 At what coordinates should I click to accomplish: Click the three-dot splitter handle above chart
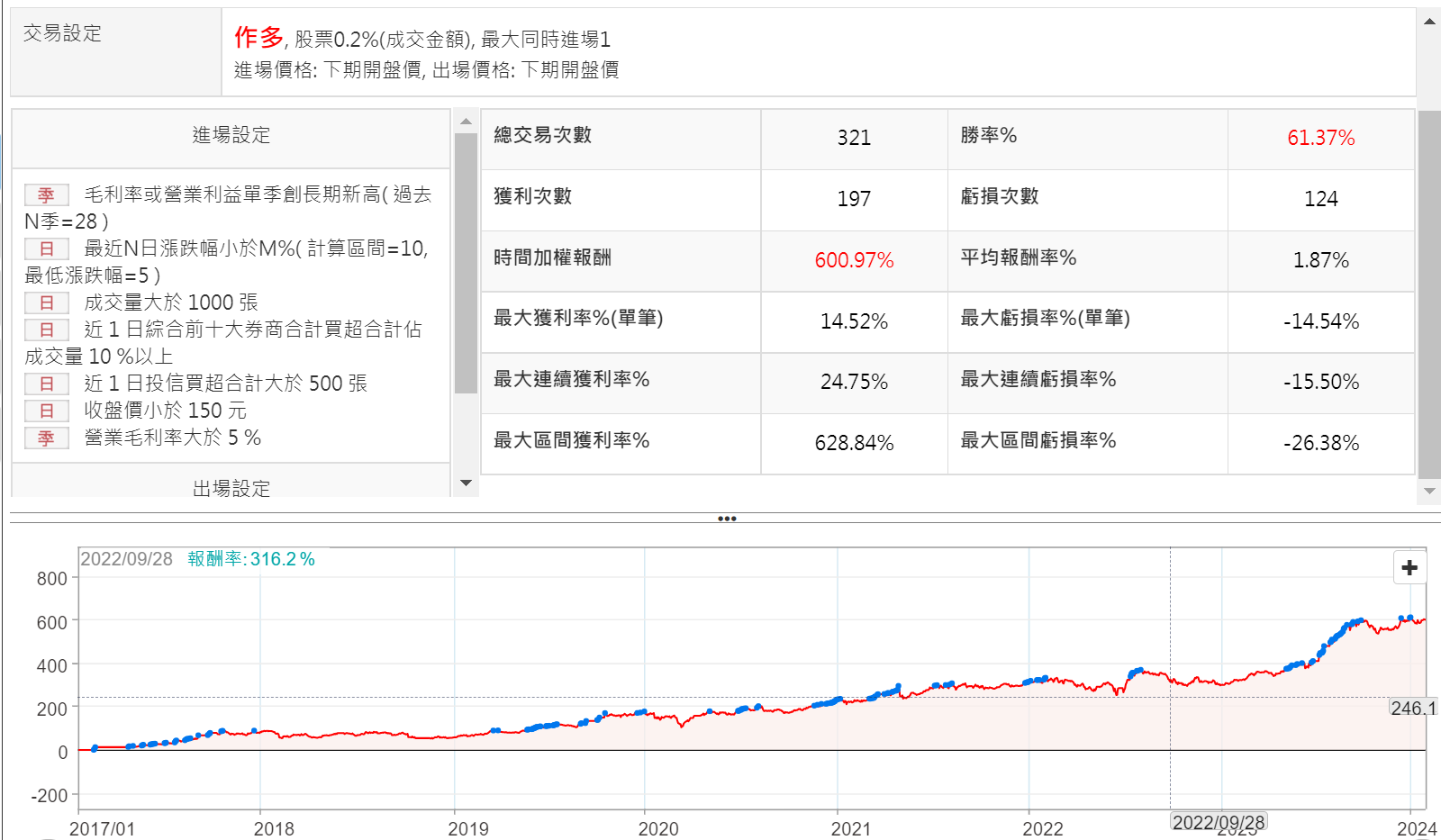(727, 519)
